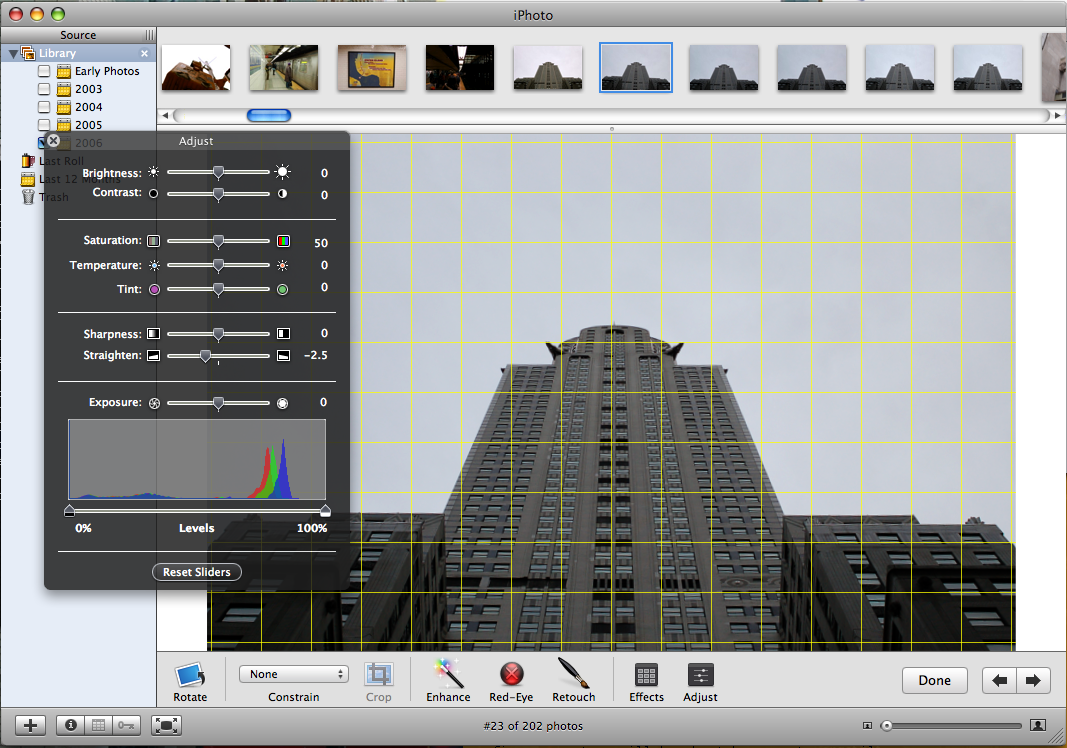This screenshot has width=1067, height=748.
Task: Click the add album plus button
Action: pyautogui.click(x=31, y=726)
